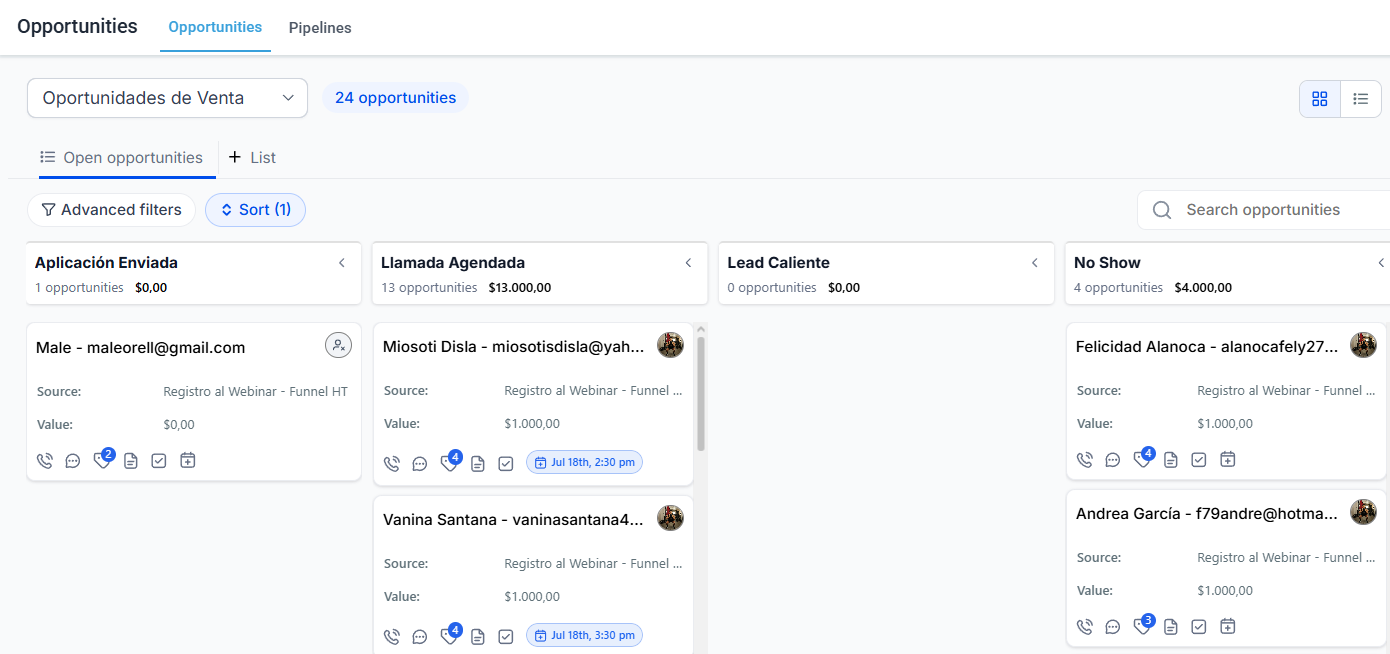Screen dimensions: 1390x654
Task: Click owner avatar on Vanina Santana card
Action: [x=670, y=518]
